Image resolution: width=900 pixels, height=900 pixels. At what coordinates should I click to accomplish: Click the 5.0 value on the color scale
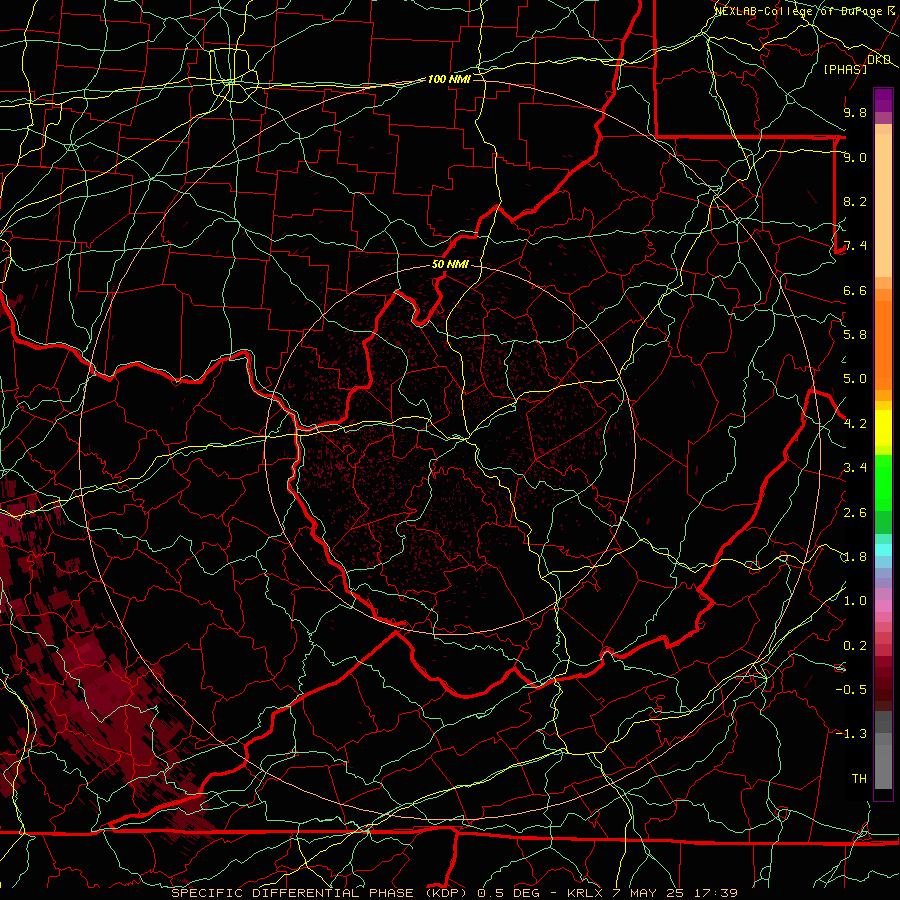point(855,379)
